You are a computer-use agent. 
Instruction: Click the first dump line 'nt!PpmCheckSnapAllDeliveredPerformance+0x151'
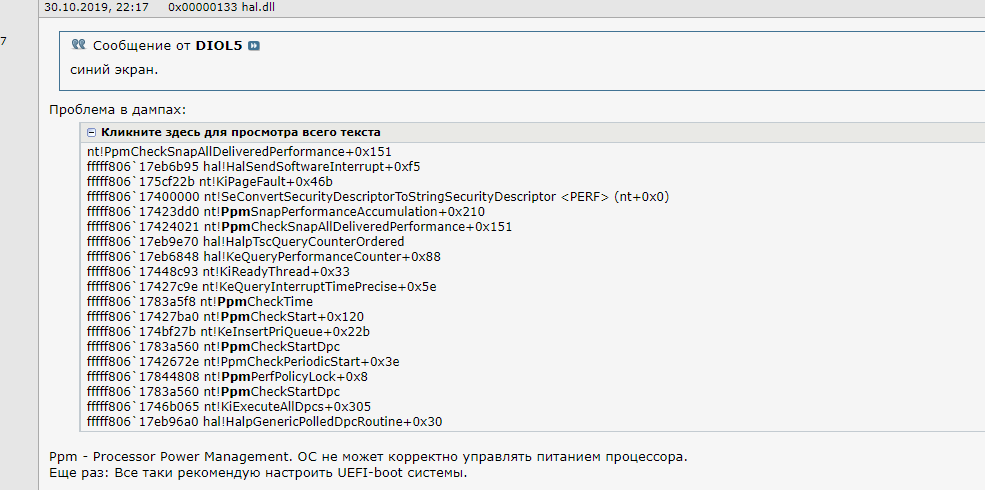239,151
